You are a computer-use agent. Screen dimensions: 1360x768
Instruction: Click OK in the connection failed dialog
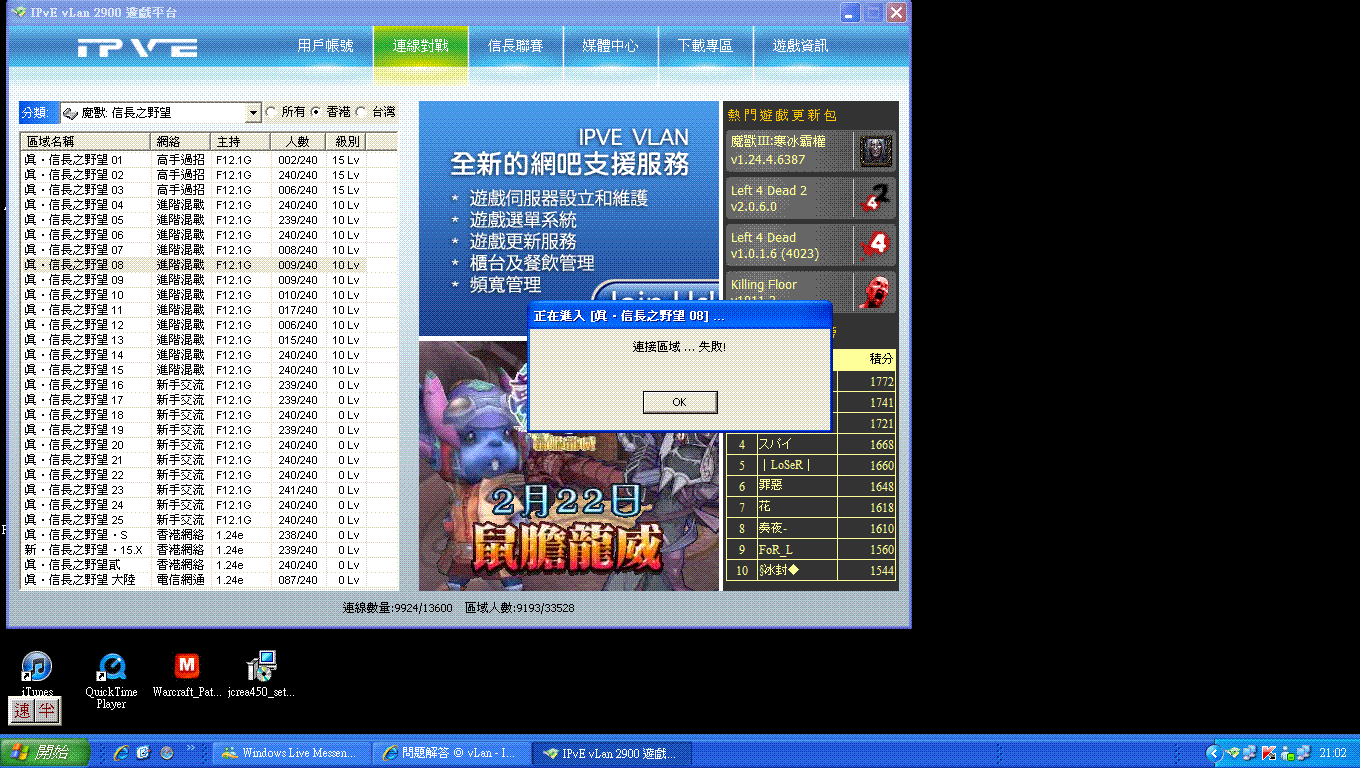tap(680, 402)
